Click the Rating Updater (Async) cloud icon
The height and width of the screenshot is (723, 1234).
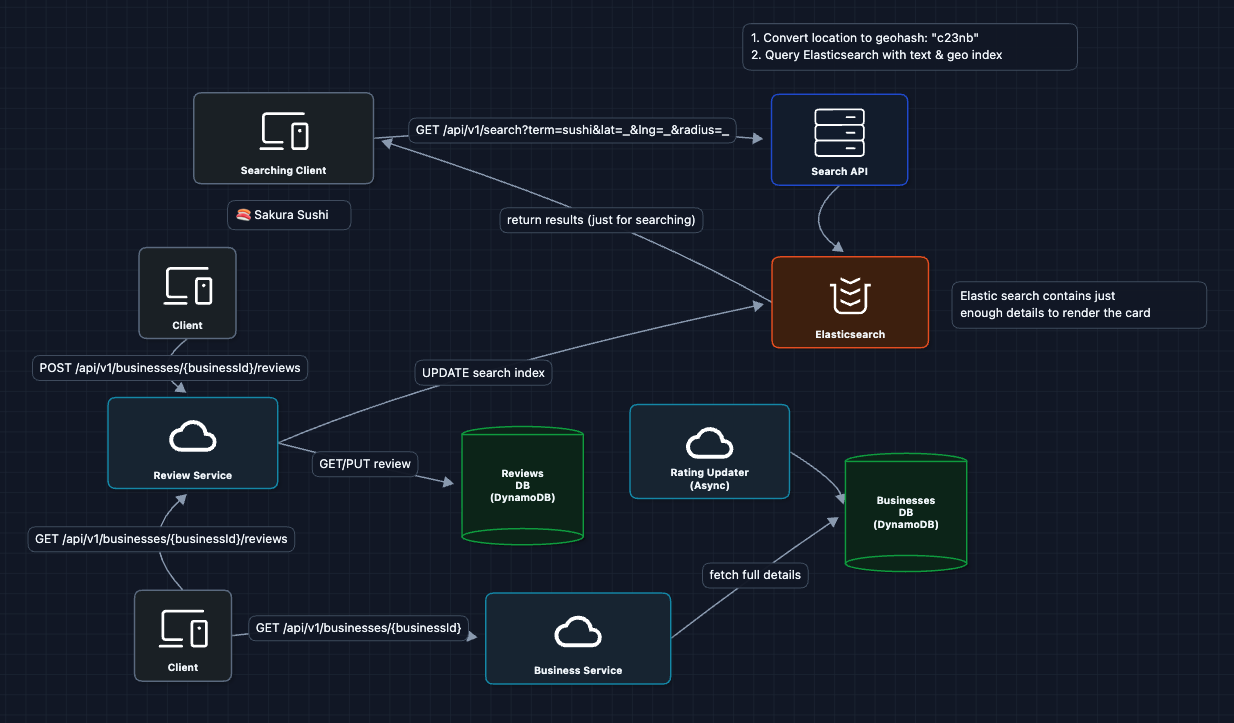[709, 441]
